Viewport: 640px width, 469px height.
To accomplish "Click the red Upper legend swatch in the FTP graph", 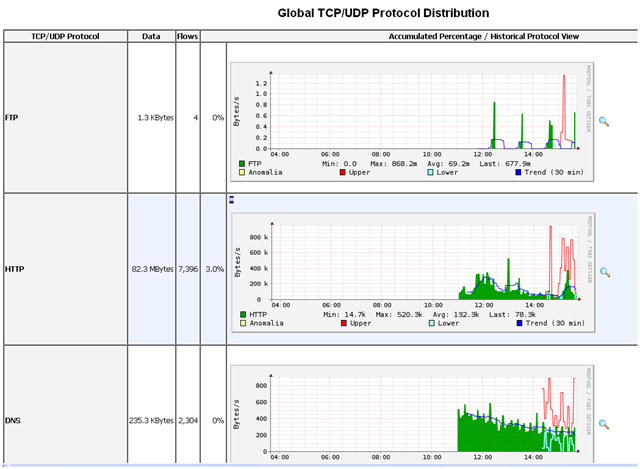I will (x=342, y=172).
